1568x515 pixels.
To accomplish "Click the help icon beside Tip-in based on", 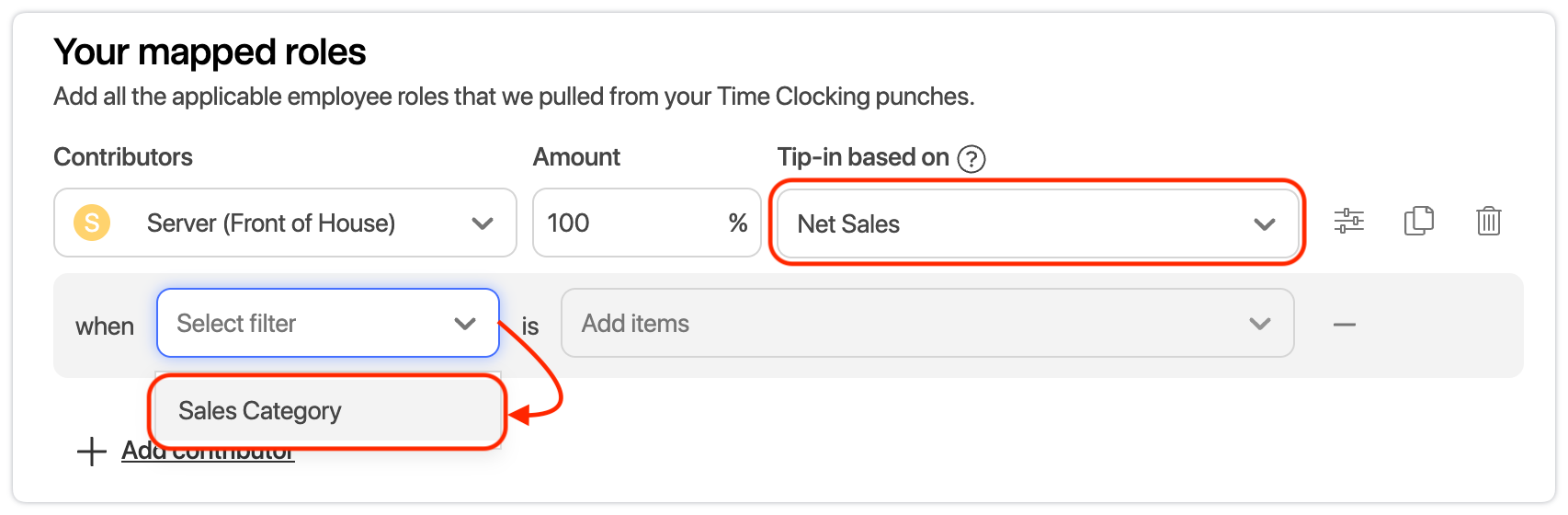I will pyautogui.click(x=971, y=159).
